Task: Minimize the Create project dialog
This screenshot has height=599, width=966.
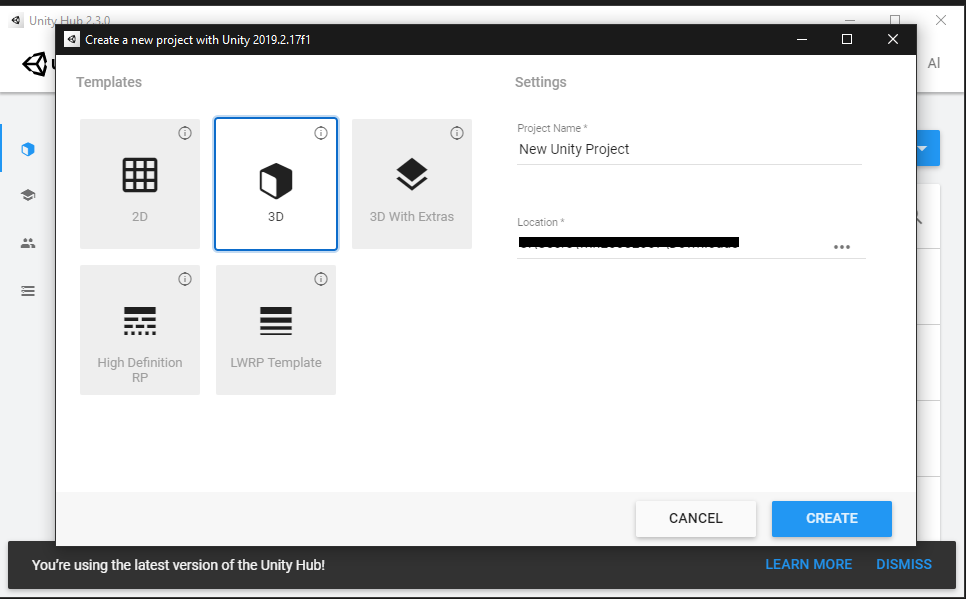Action: [802, 39]
